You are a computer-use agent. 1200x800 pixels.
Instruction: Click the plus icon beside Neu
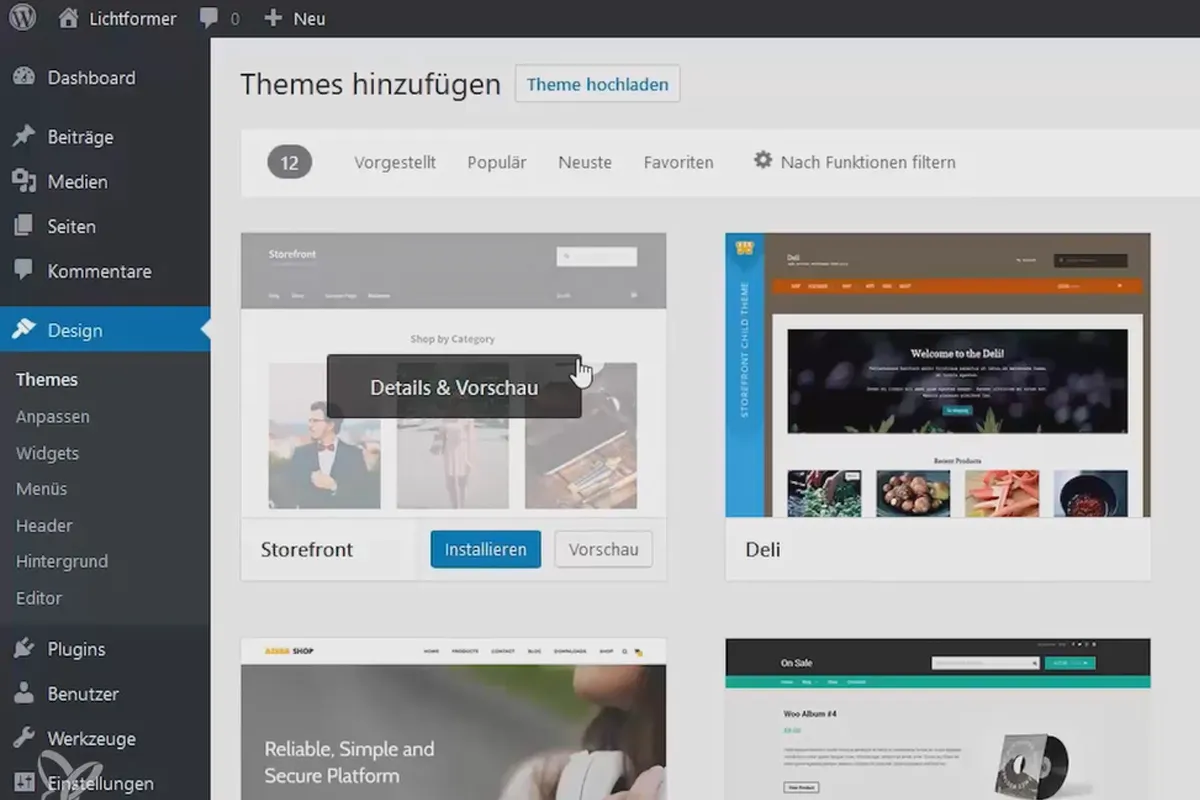[273, 18]
